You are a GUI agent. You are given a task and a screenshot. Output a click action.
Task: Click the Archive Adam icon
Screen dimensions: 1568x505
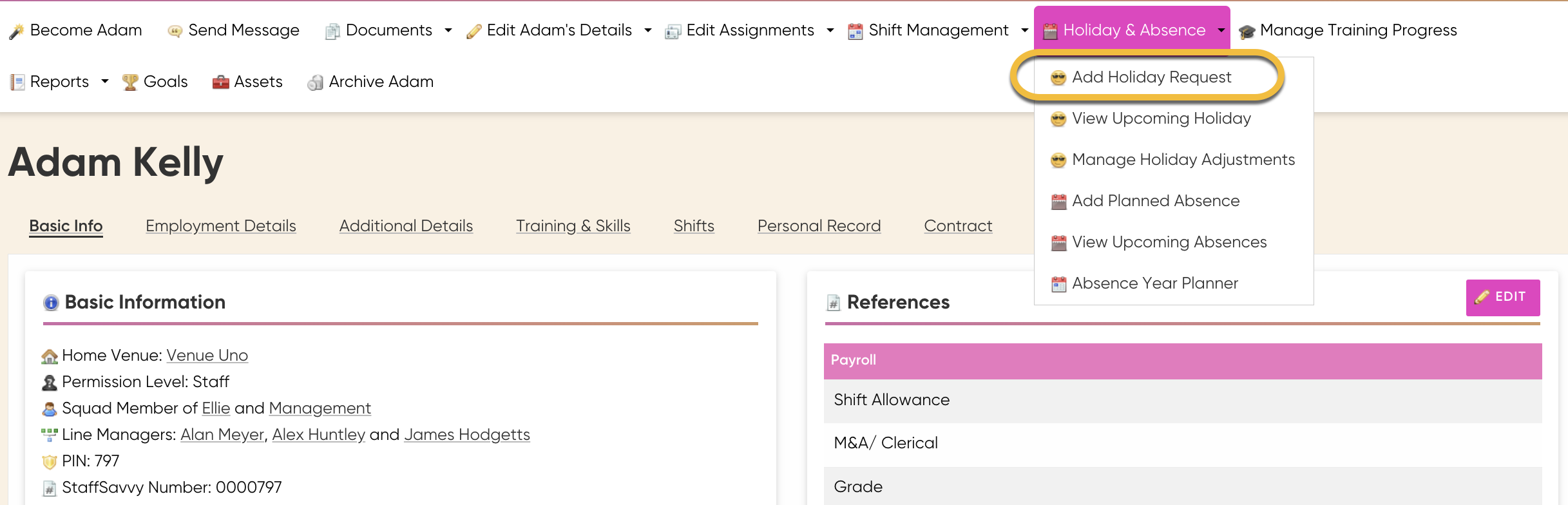coord(315,82)
